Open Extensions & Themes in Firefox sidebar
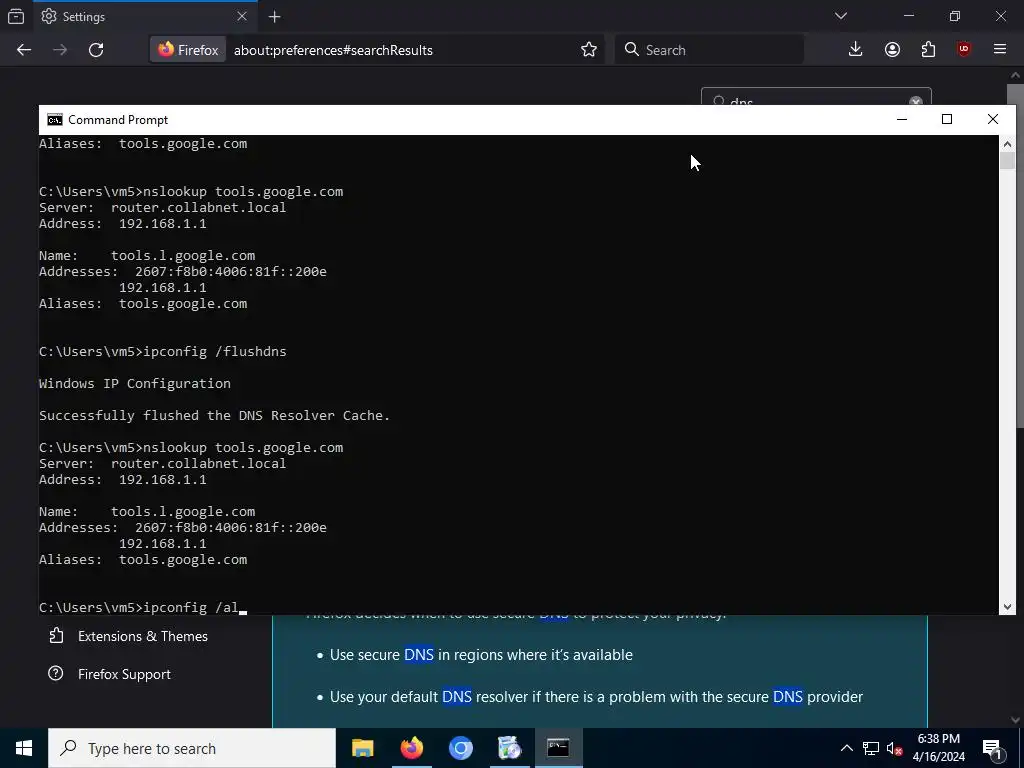The width and height of the screenshot is (1024, 768). pos(129,636)
